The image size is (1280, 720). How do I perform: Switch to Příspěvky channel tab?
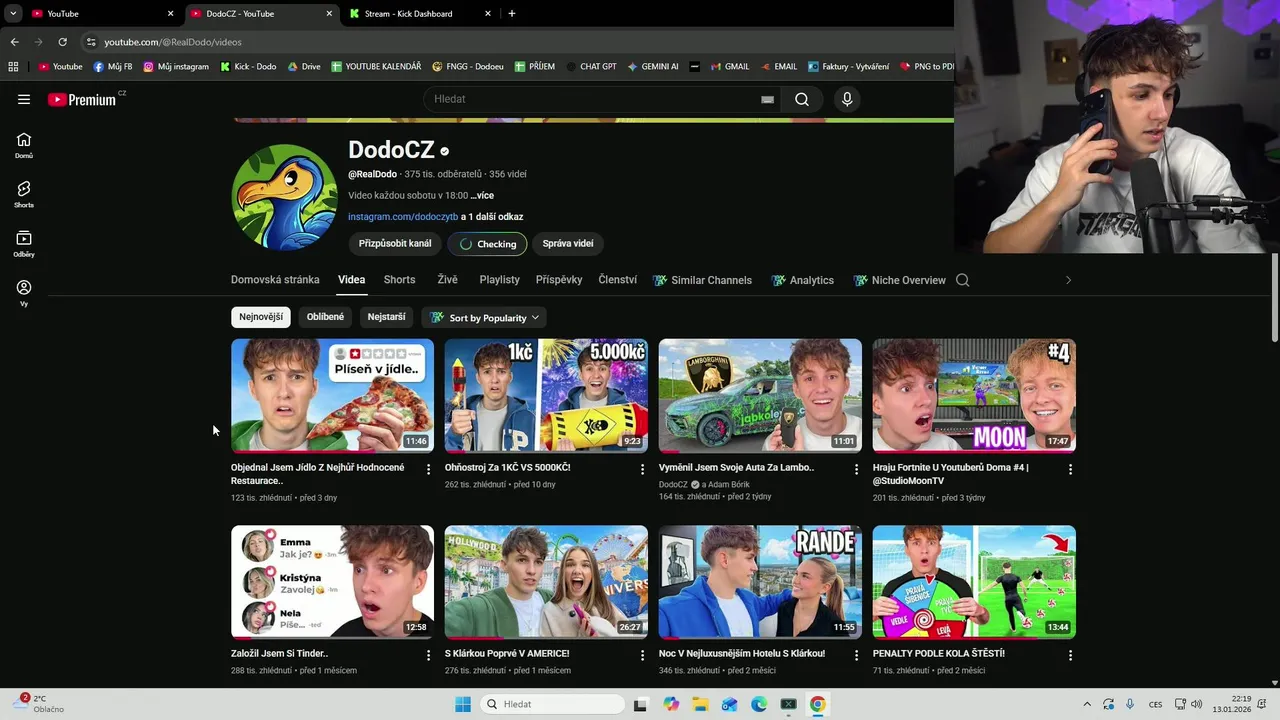559,280
